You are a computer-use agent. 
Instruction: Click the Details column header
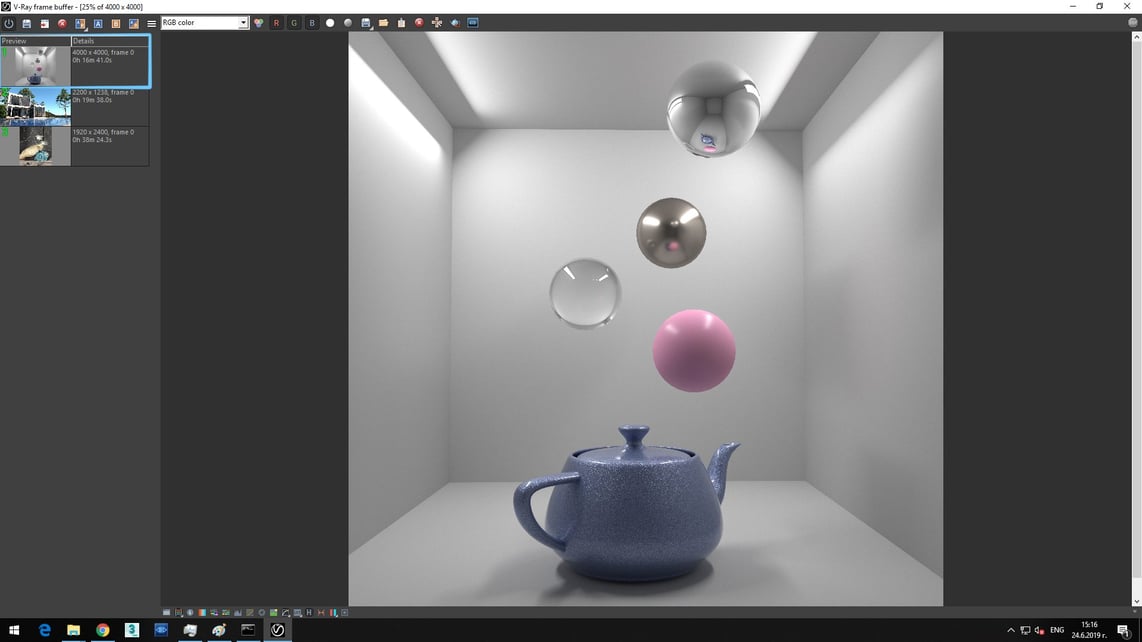click(110, 41)
